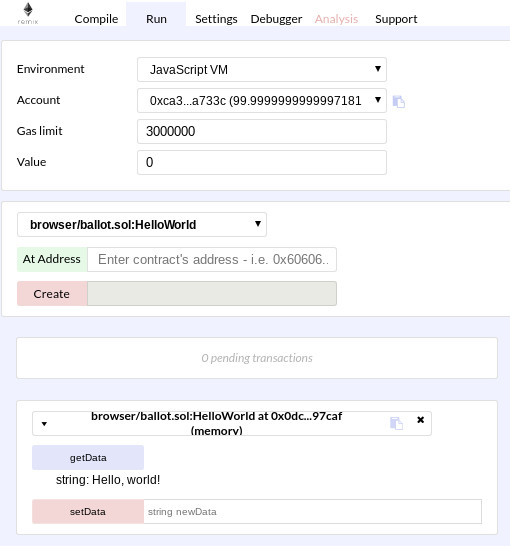Click the At Address button
The height and width of the screenshot is (546, 510).
click(x=52, y=259)
